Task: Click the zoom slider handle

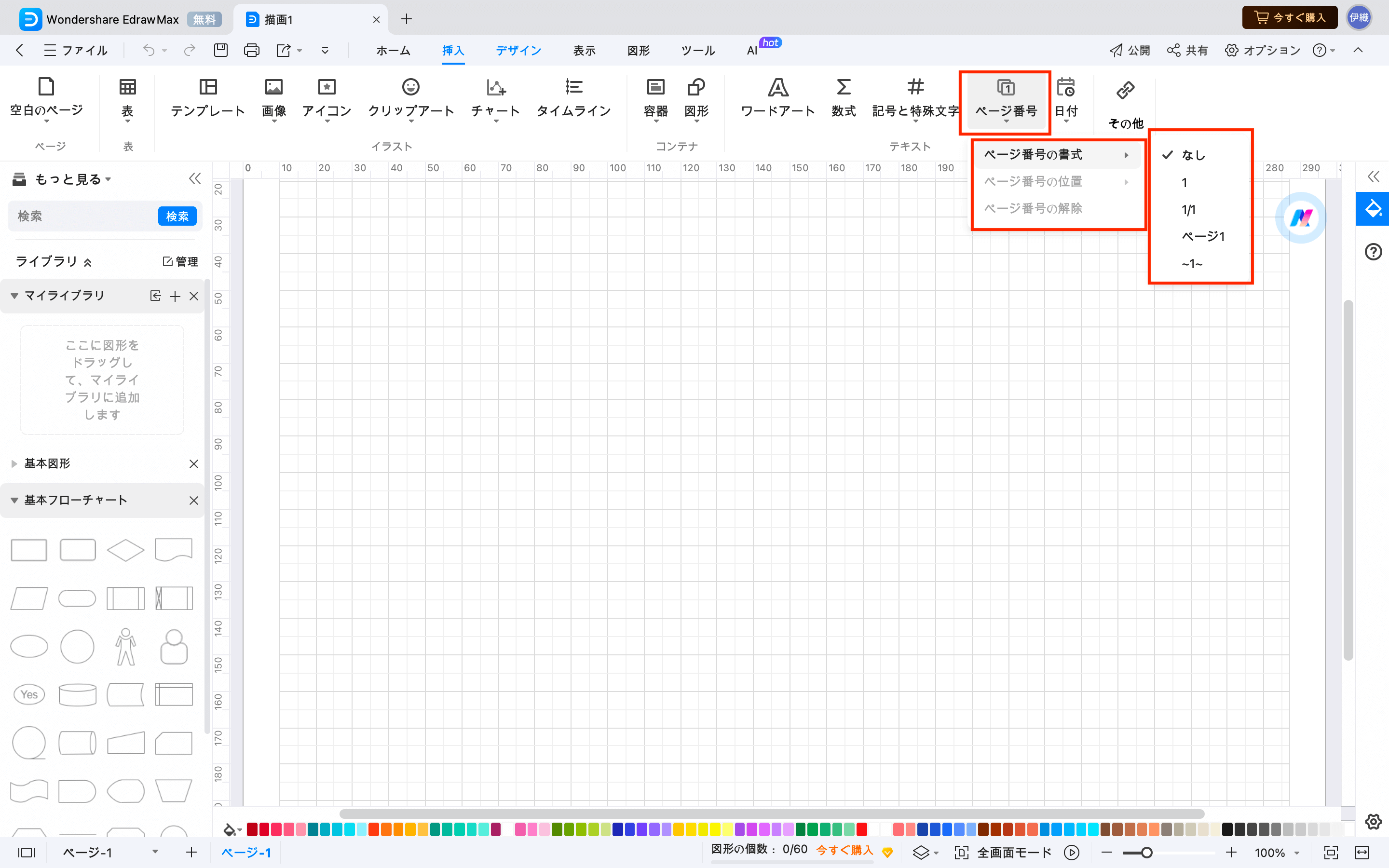Action: pyautogui.click(x=1146, y=853)
